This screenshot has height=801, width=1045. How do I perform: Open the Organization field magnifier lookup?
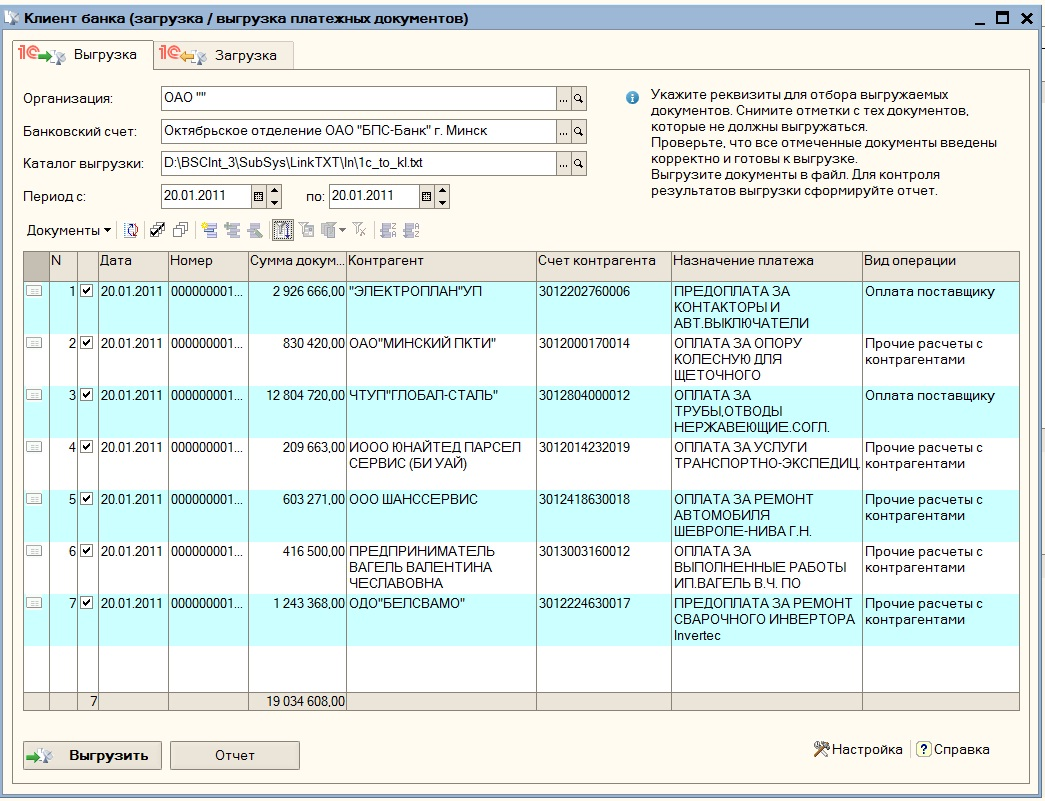click(x=578, y=98)
